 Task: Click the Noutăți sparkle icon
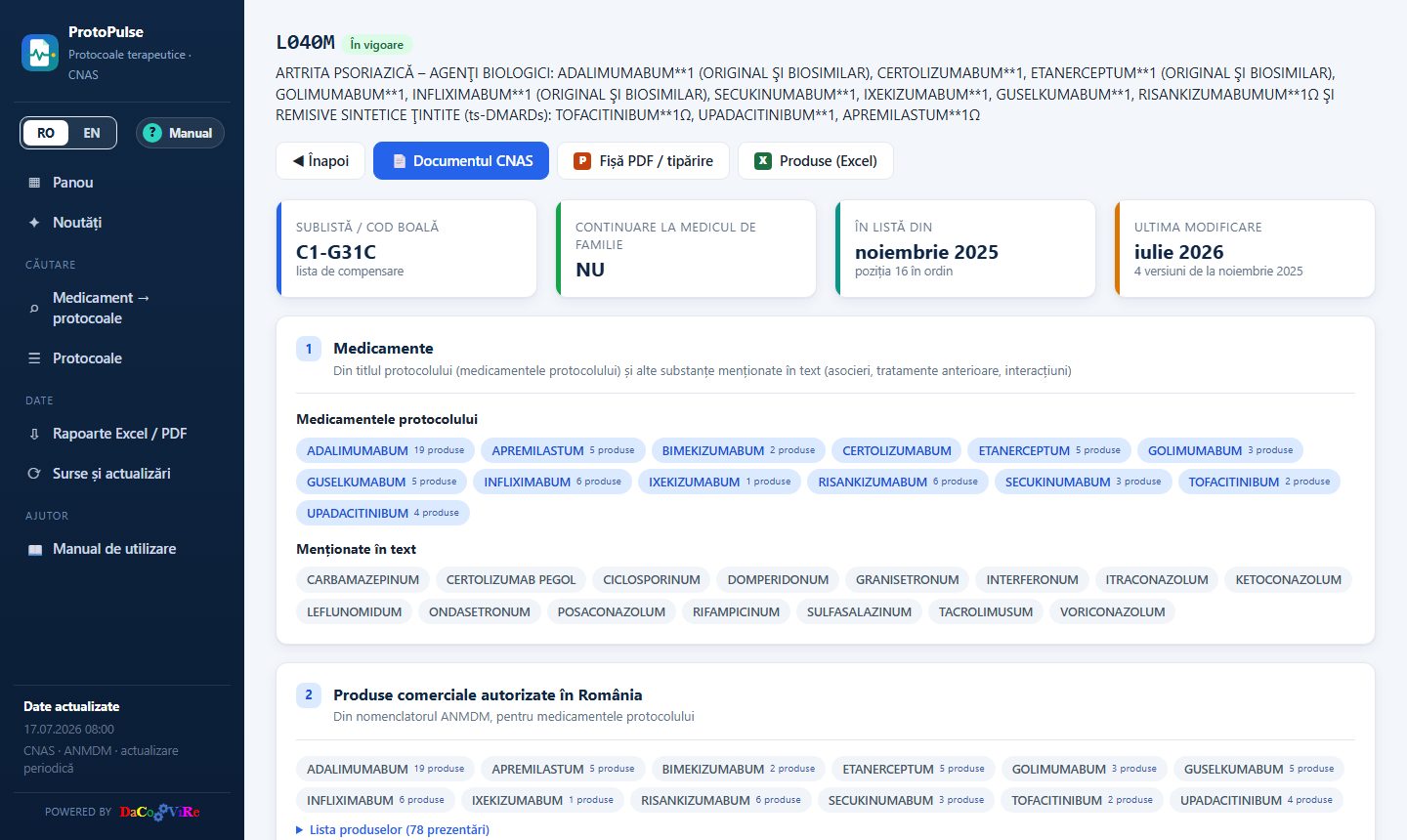[x=34, y=223]
